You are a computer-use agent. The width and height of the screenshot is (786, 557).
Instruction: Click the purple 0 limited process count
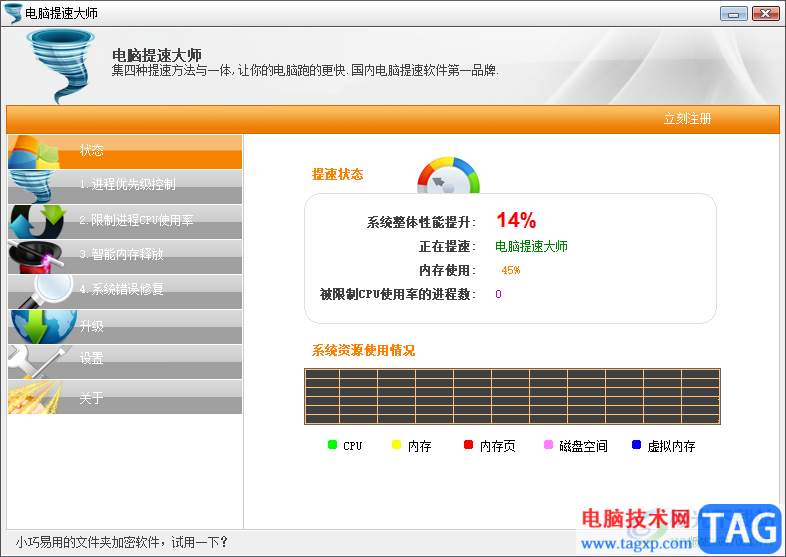pos(498,294)
